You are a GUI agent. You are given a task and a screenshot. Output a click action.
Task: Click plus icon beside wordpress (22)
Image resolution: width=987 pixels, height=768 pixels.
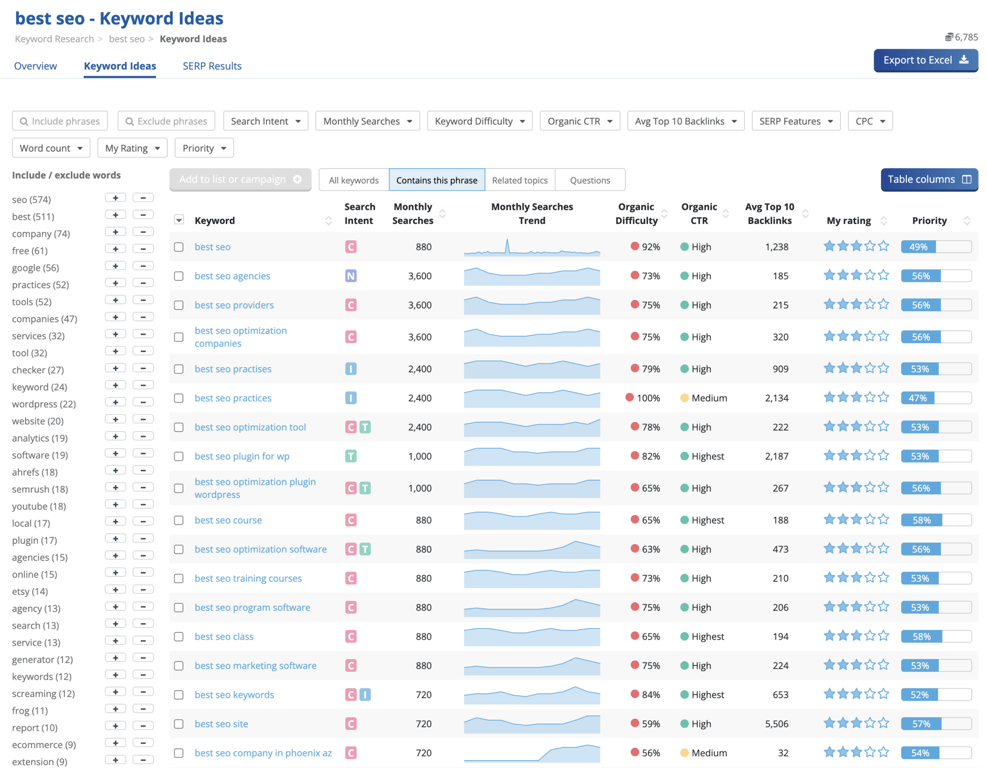coord(115,402)
